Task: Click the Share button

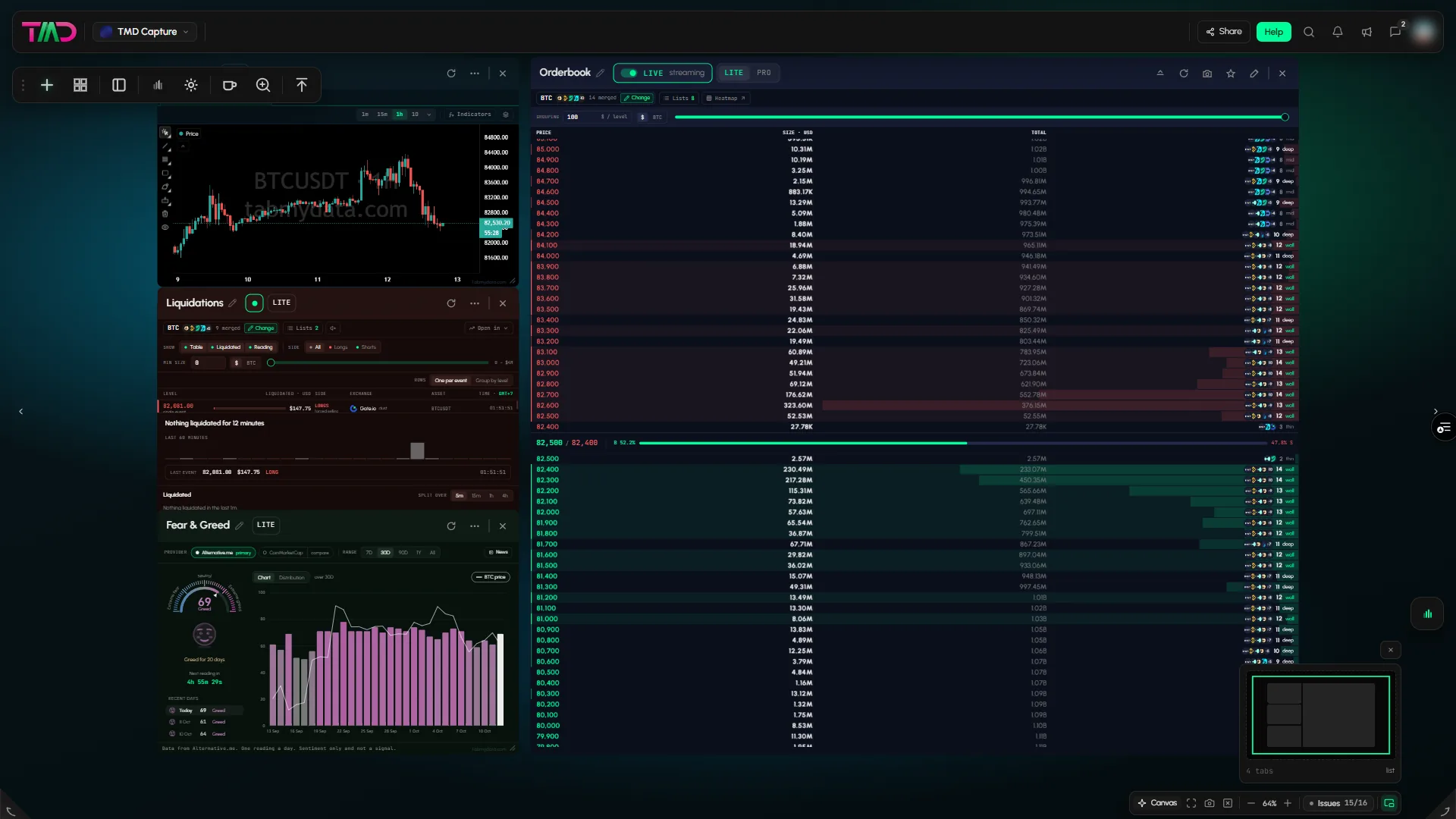Action: click(x=1224, y=32)
